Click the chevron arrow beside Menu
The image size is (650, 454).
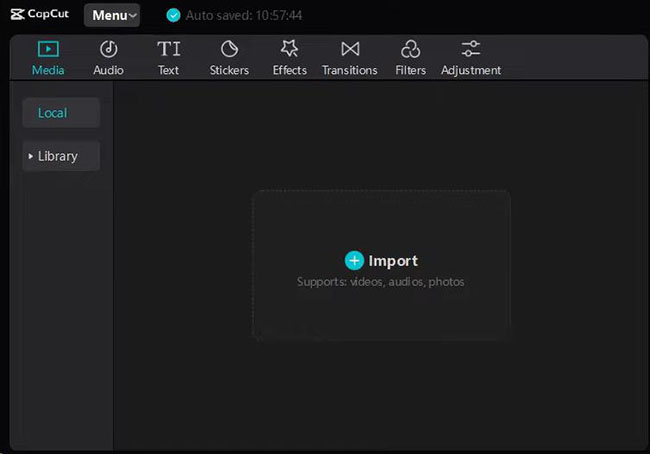point(134,17)
